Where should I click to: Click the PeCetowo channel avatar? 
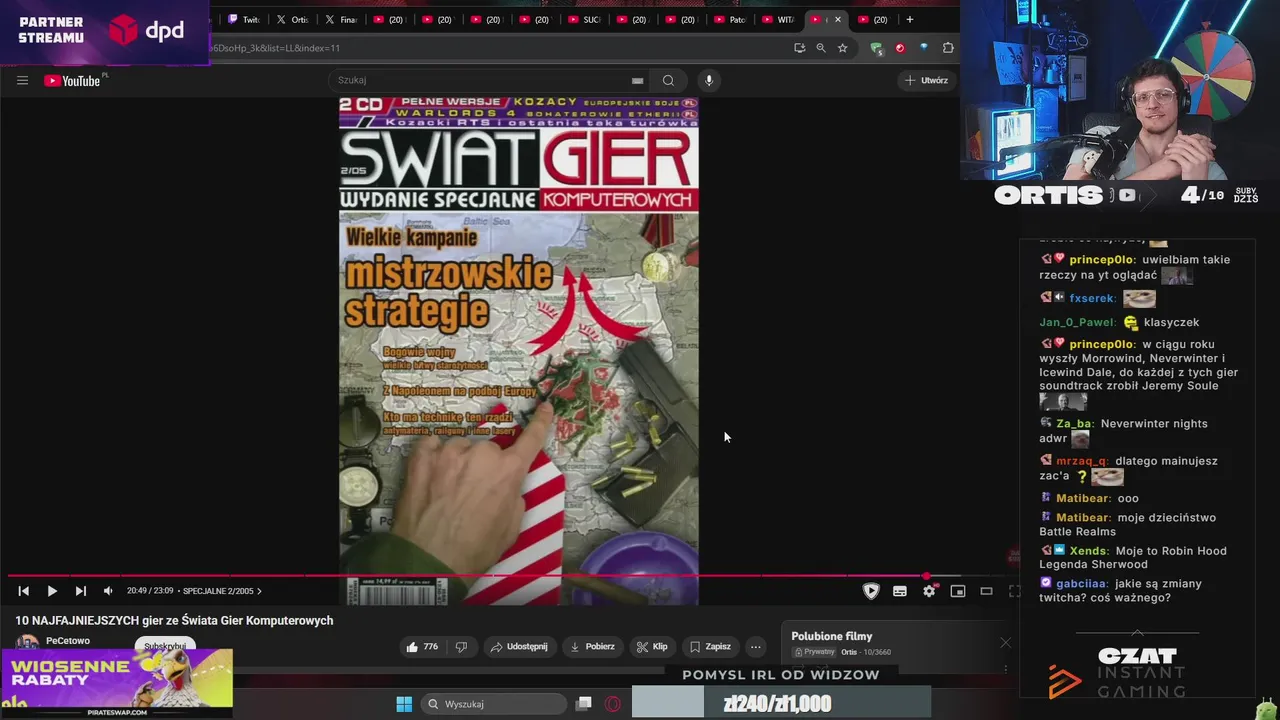click(x=27, y=643)
